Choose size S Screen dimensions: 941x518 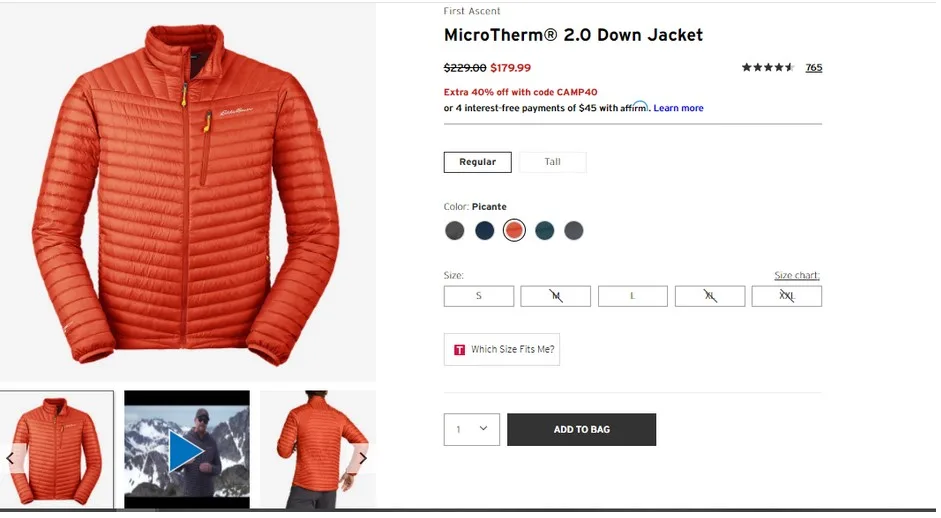pyautogui.click(x=479, y=296)
